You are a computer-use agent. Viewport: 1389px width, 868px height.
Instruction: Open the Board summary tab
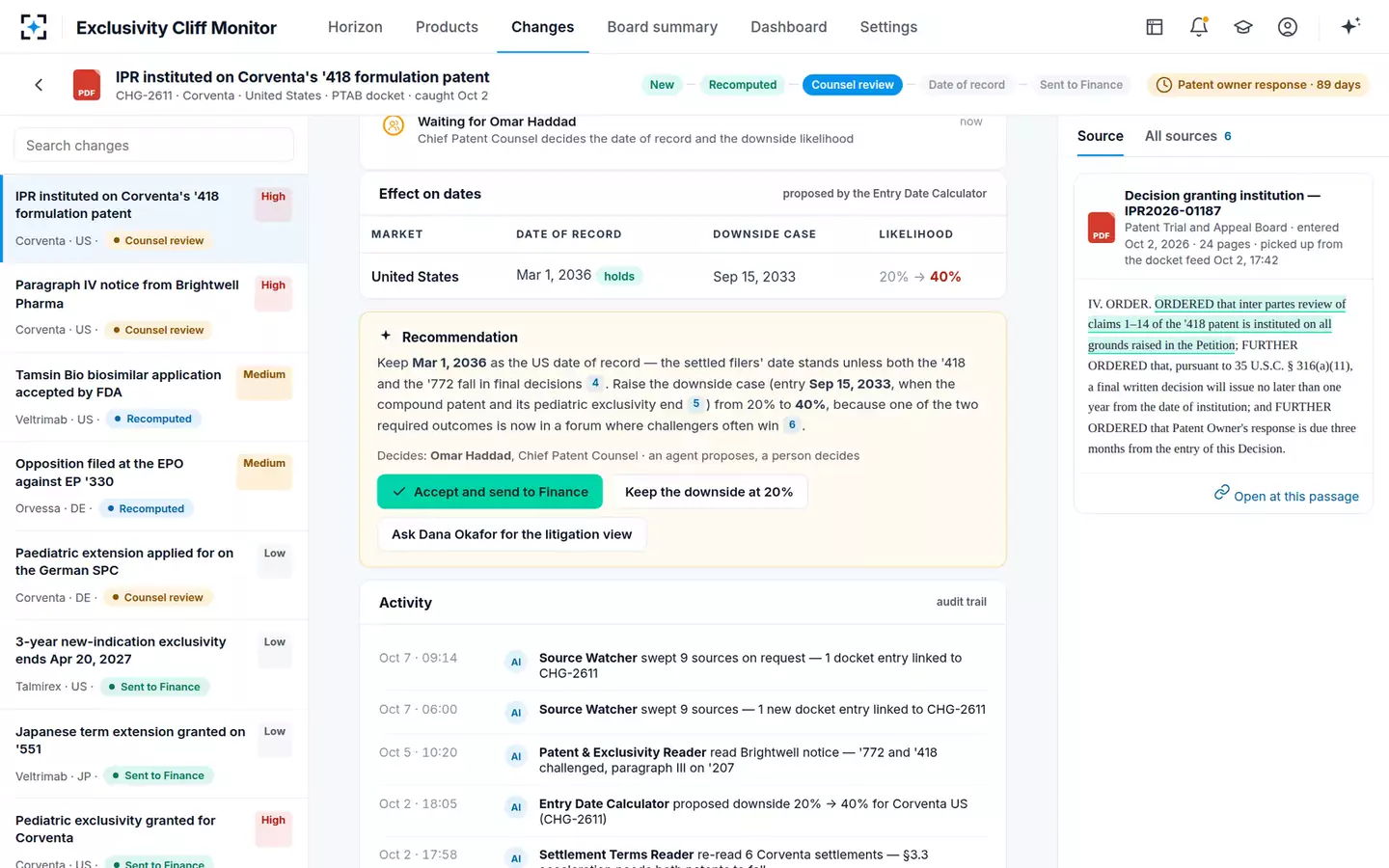[x=663, y=27]
